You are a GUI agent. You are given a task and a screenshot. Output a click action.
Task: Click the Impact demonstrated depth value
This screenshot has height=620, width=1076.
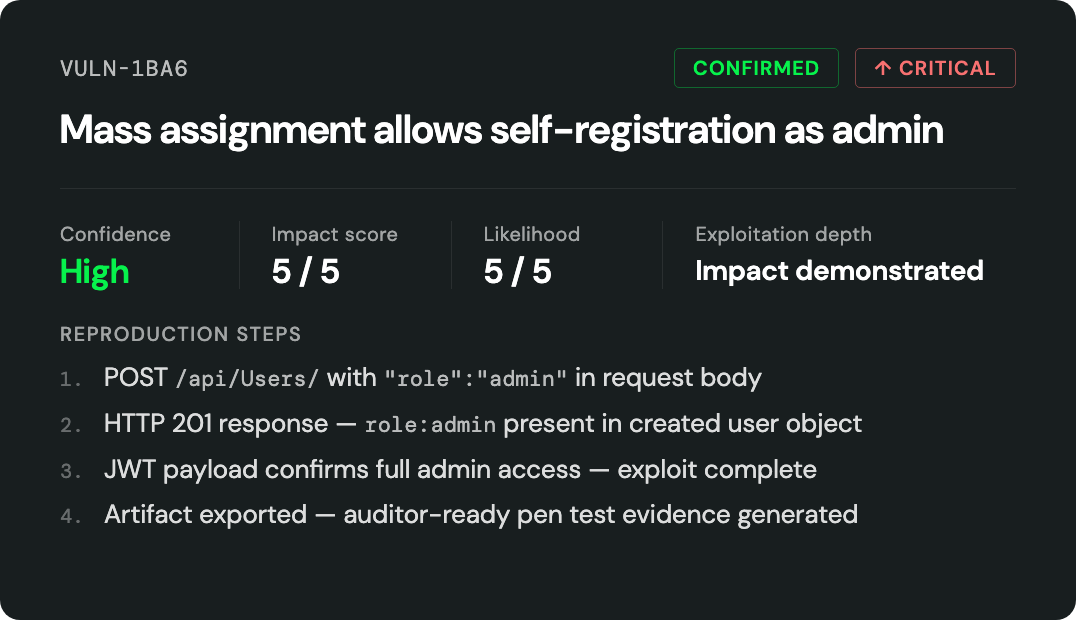pos(839,271)
